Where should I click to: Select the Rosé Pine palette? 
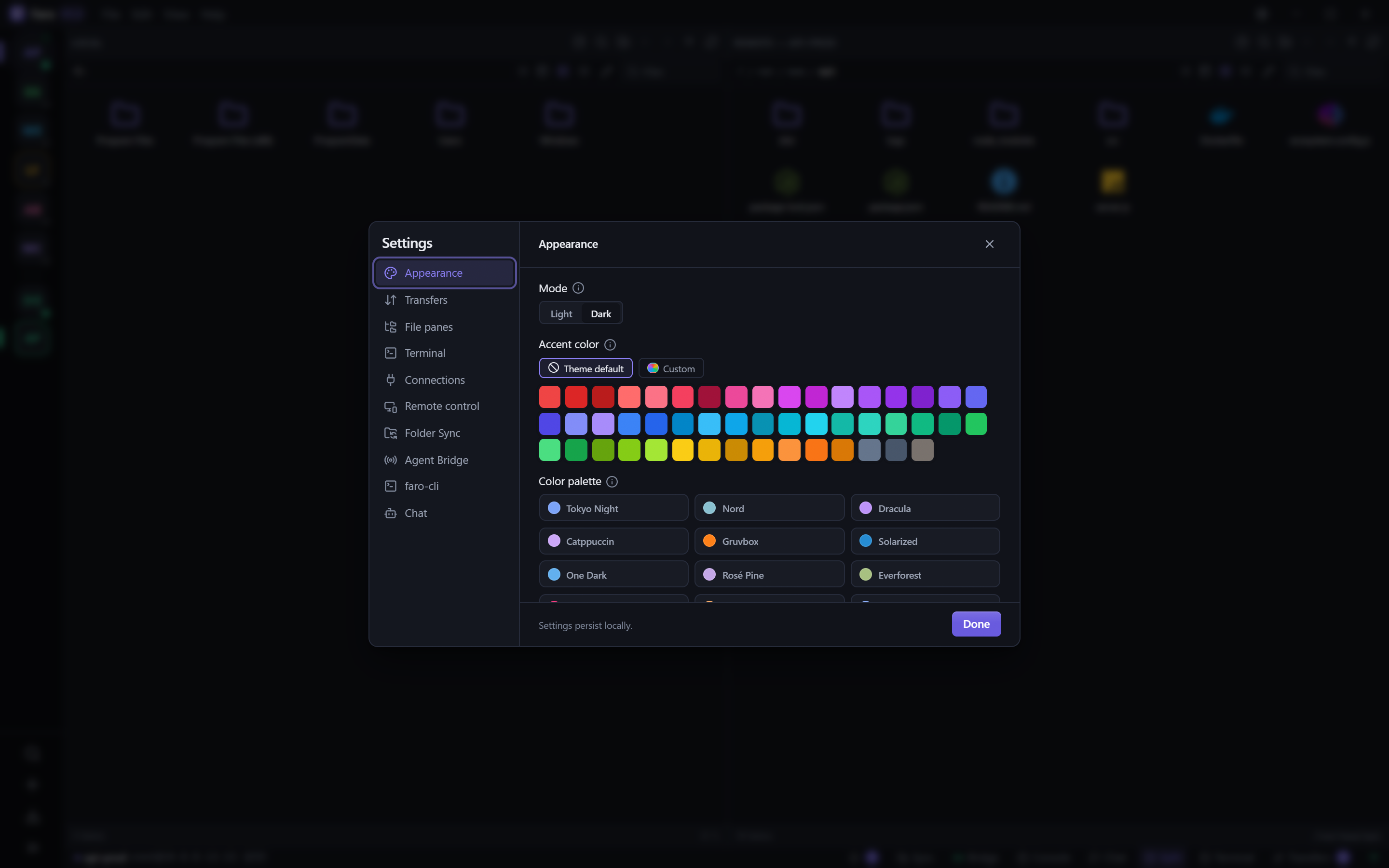click(x=769, y=575)
